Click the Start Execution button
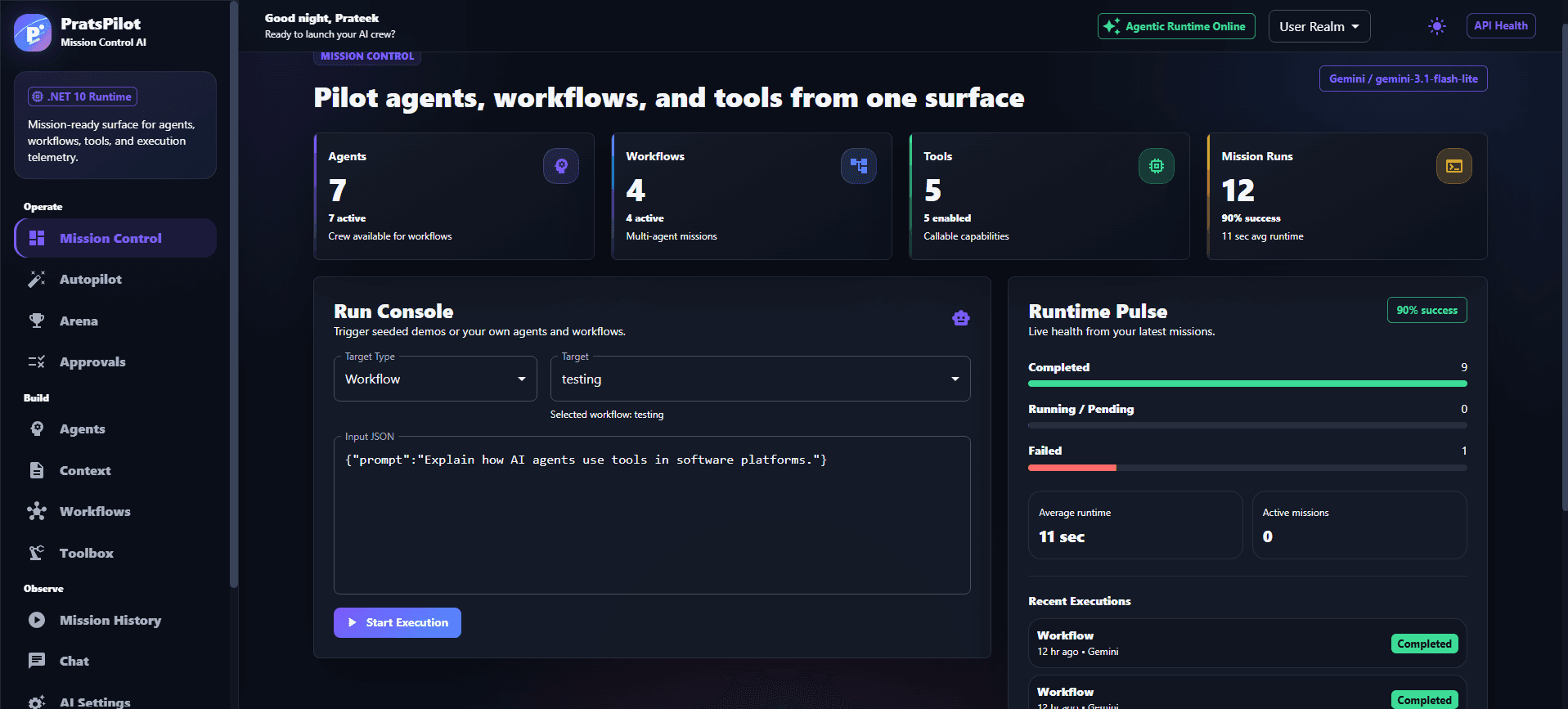The width and height of the screenshot is (1568, 709). [x=398, y=622]
